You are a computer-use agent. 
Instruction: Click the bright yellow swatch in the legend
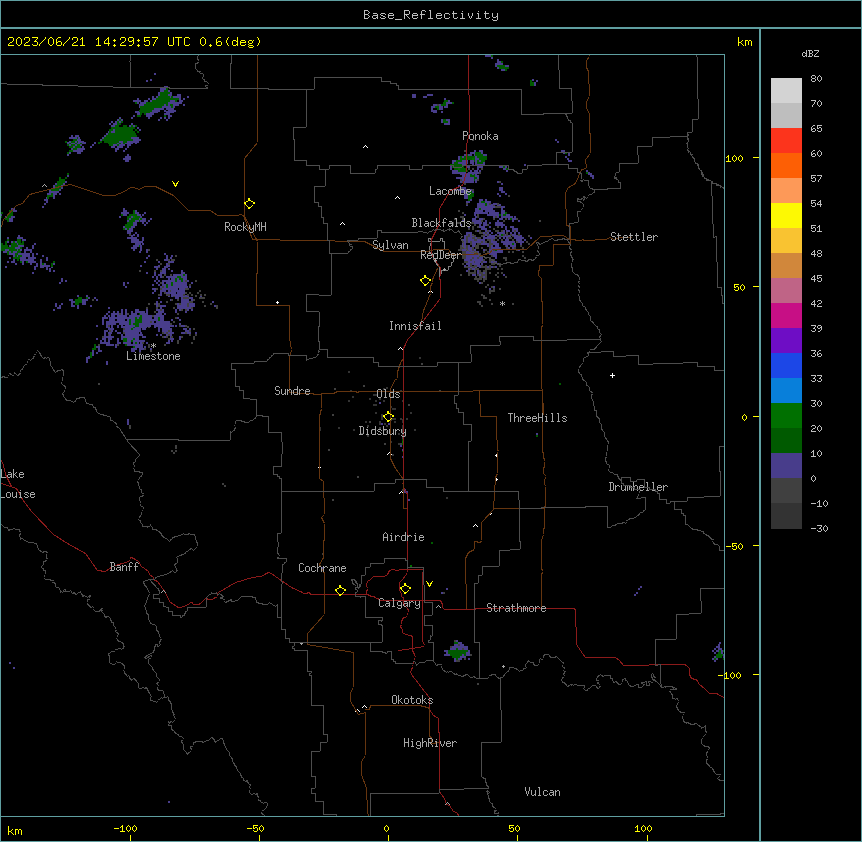(x=786, y=215)
